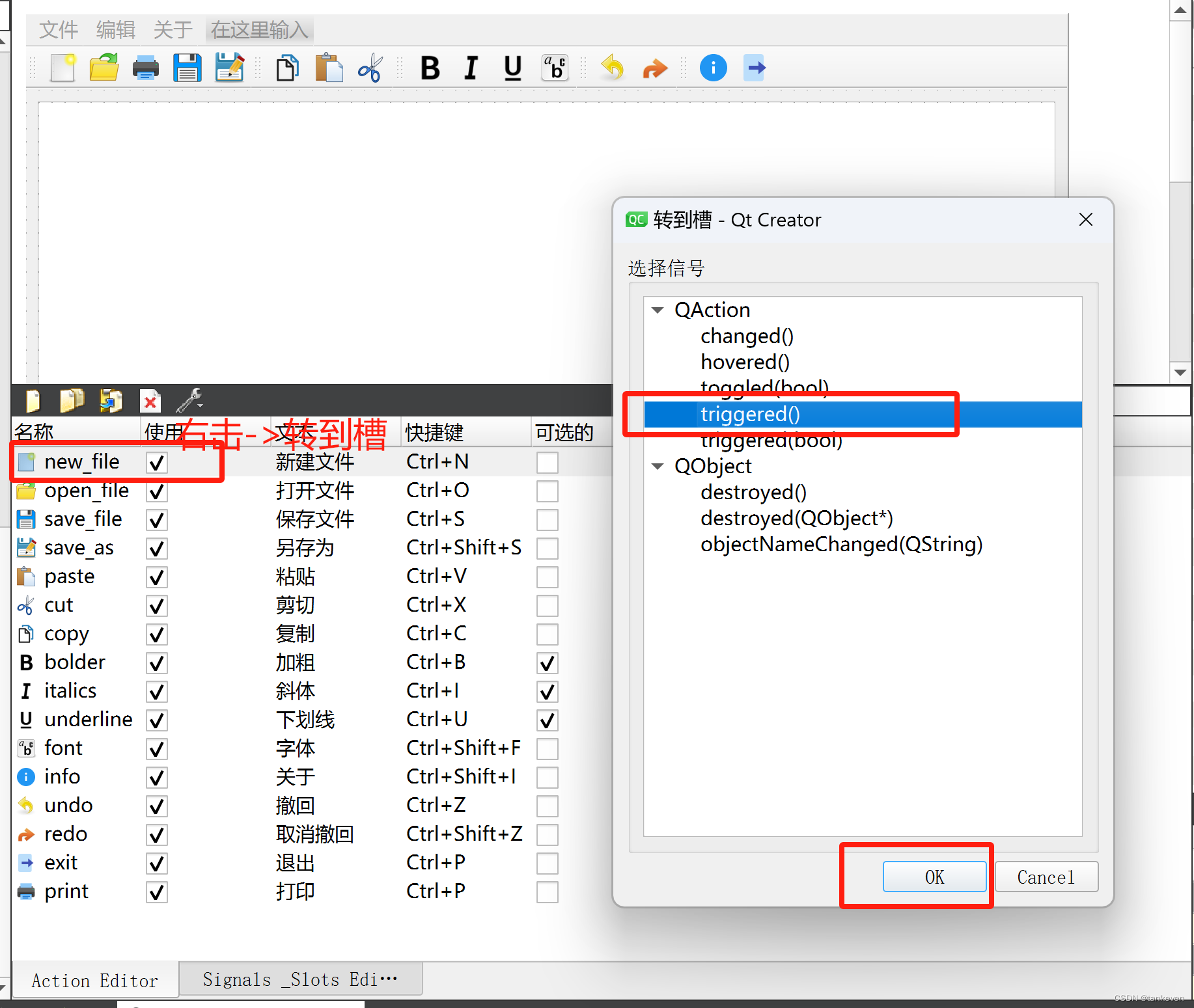This screenshot has height=1008, width=1194.
Task: Uncheck 可选的 checkbox for italics
Action: tap(547, 691)
